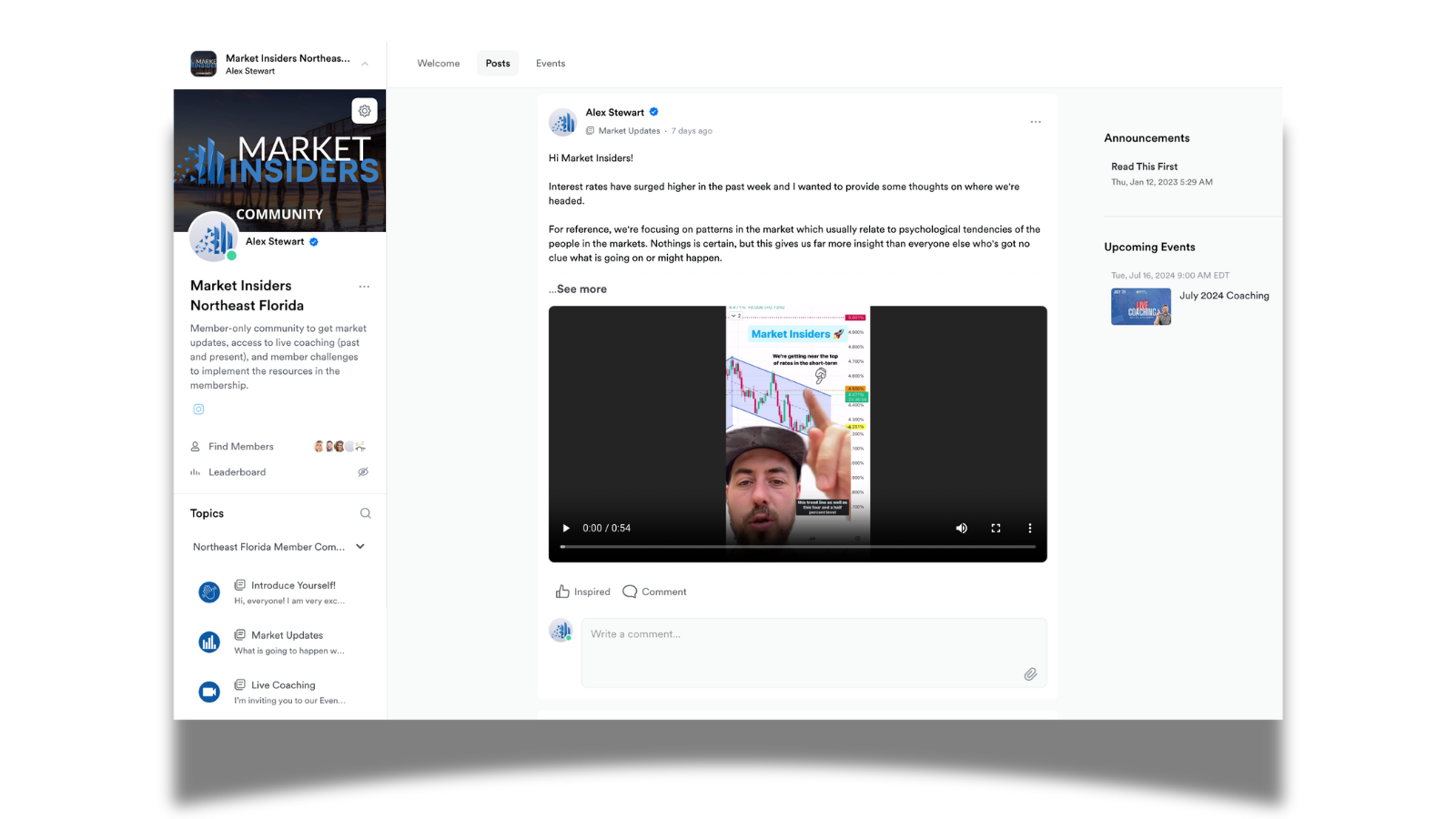Open July 2024 Coaching event thumbnail

click(1141, 307)
